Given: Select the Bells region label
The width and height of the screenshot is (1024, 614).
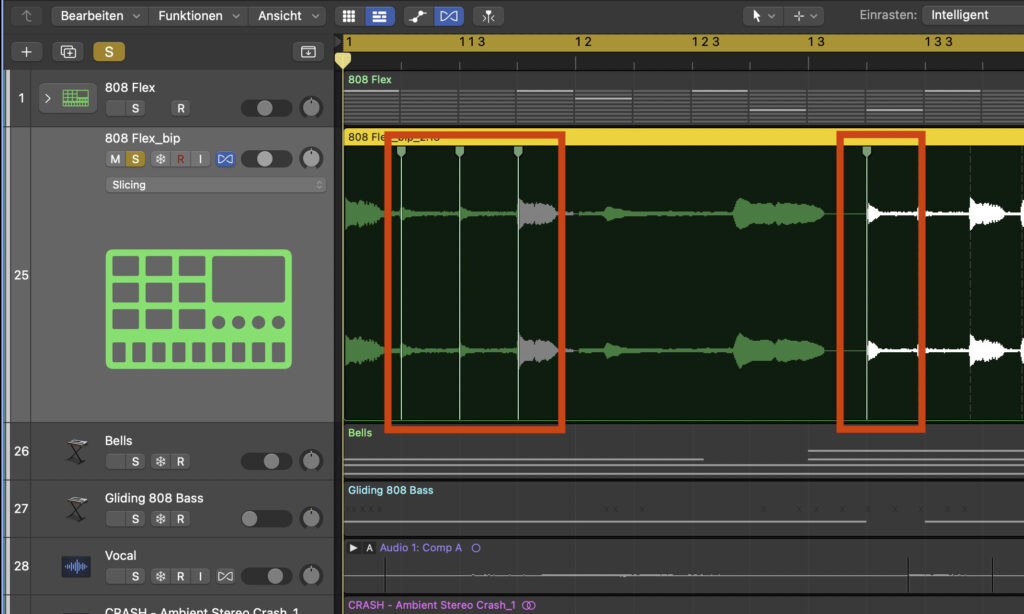Looking at the screenshot, I should (360, 432).
